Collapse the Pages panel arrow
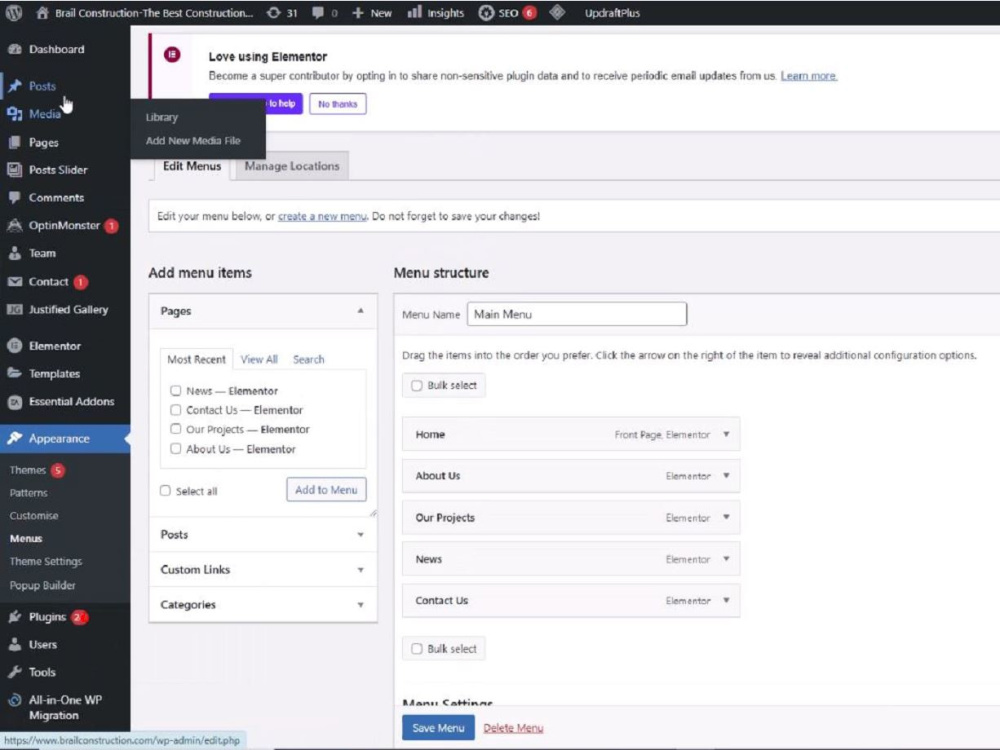The image size is (1000, 750). point(360,311)
